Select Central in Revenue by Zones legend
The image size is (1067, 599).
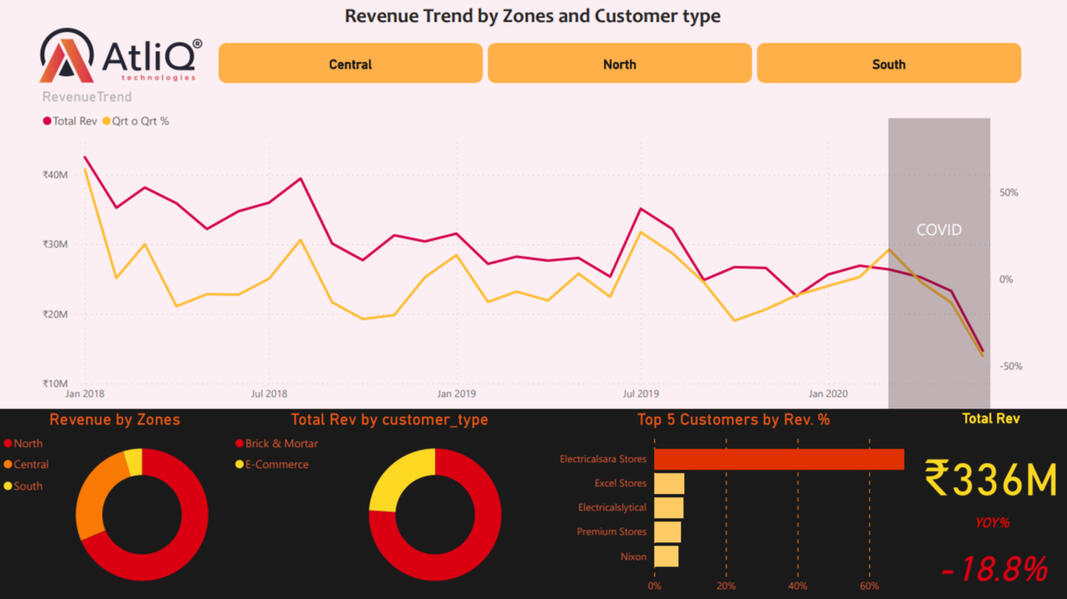(x=31, y=464)
